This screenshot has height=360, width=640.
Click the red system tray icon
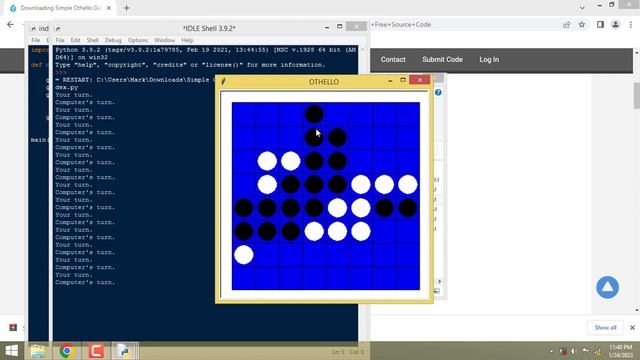pos(563,351)
